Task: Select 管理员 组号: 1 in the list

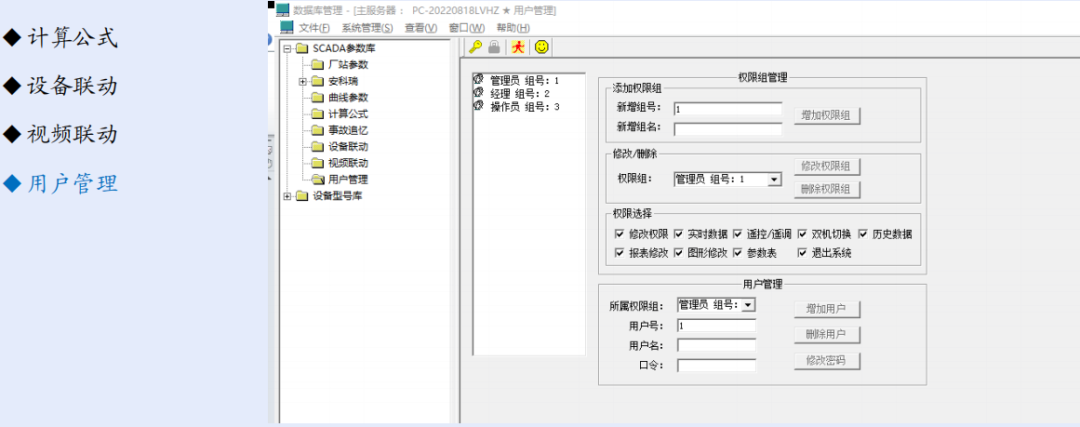Action: point(524,81)
